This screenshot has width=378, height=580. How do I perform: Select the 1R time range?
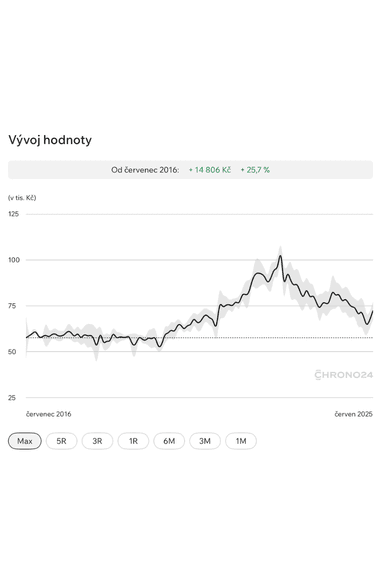coord(133,441)
